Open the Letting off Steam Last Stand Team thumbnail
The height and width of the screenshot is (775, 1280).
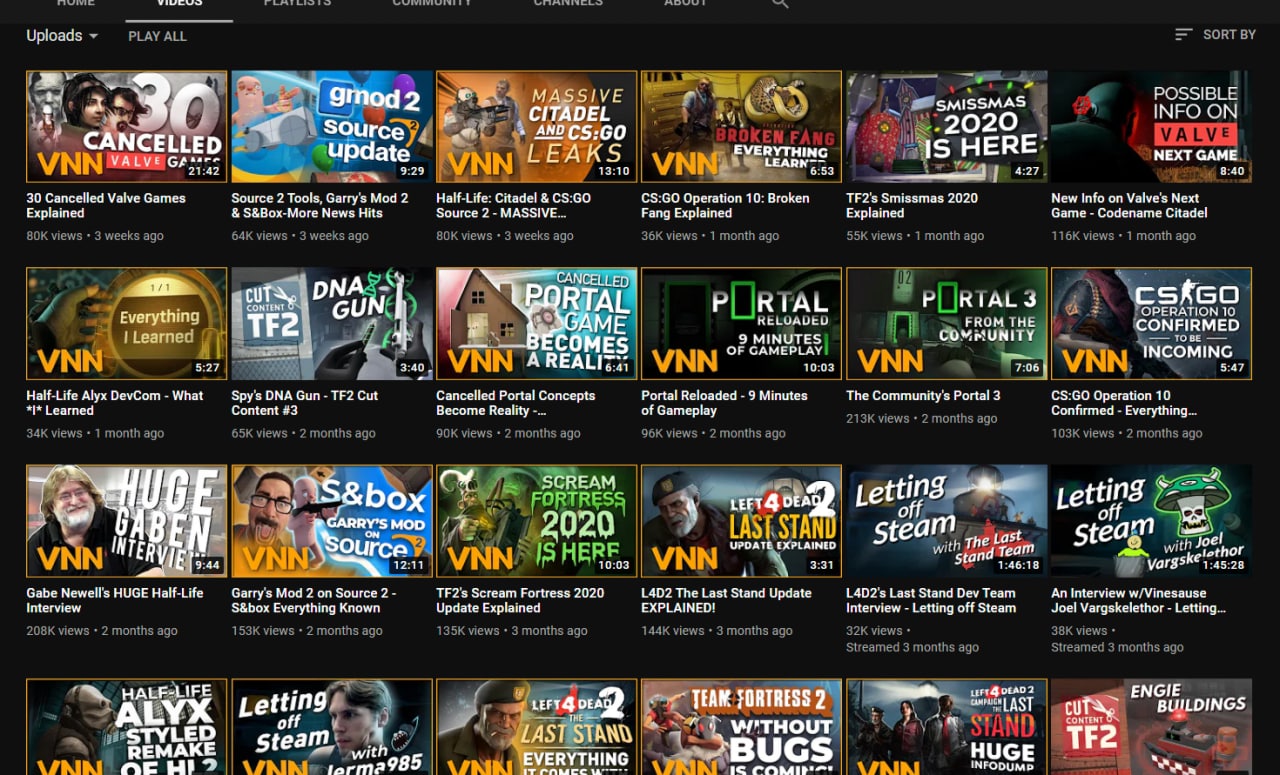(947, 521)
